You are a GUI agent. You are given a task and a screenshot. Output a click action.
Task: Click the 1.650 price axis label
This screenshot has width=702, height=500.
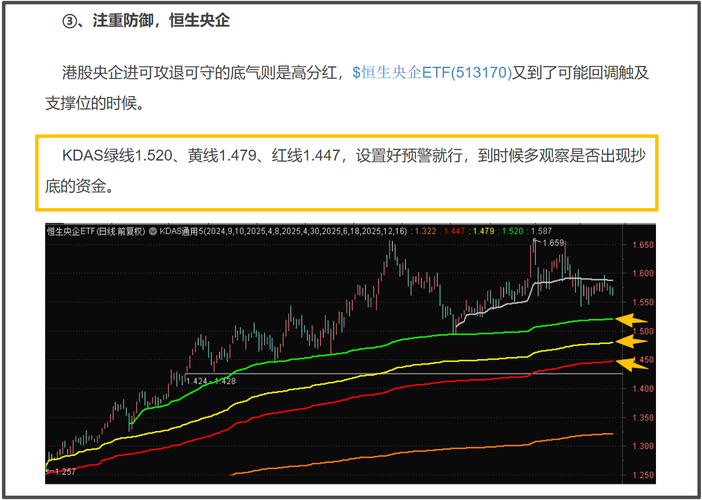click(x=643, y=245)
